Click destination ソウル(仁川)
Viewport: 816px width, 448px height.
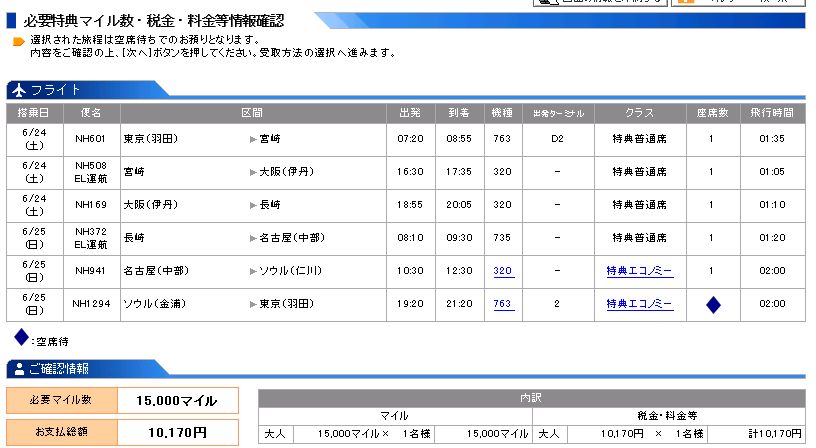tap(291, 271)
